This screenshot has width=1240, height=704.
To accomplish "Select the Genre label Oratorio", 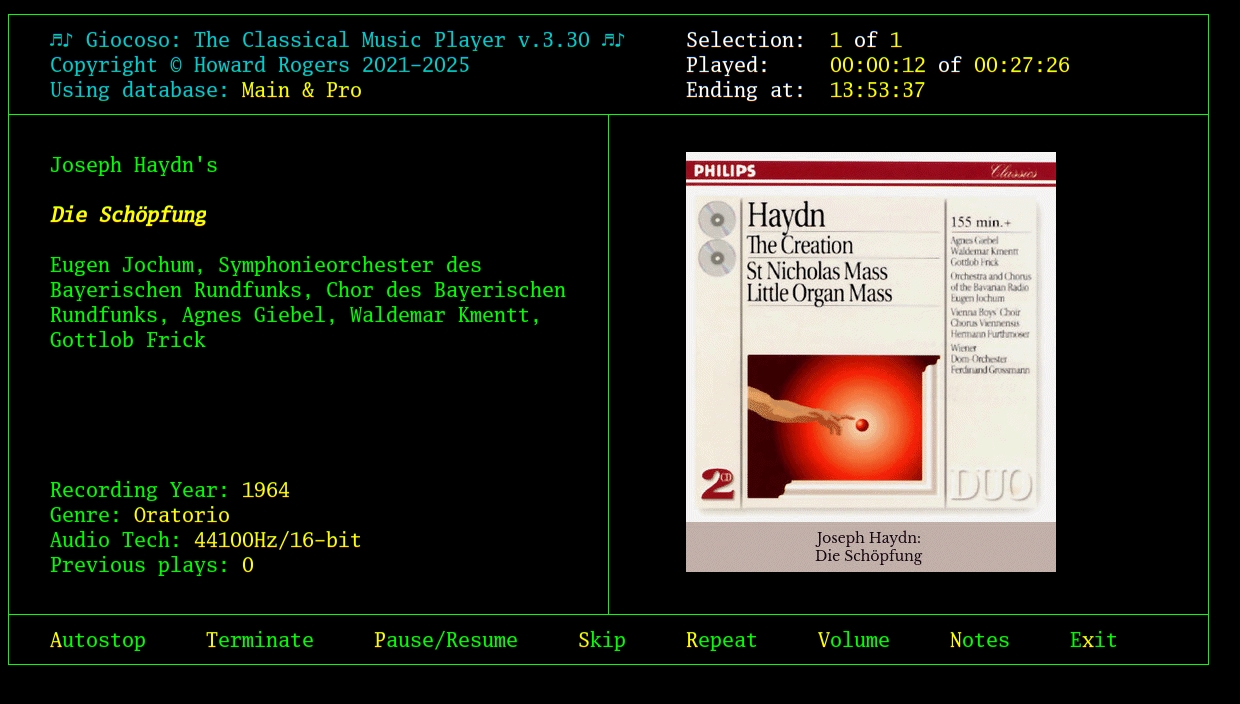I will pyautogui.click(x=181, y=515).
